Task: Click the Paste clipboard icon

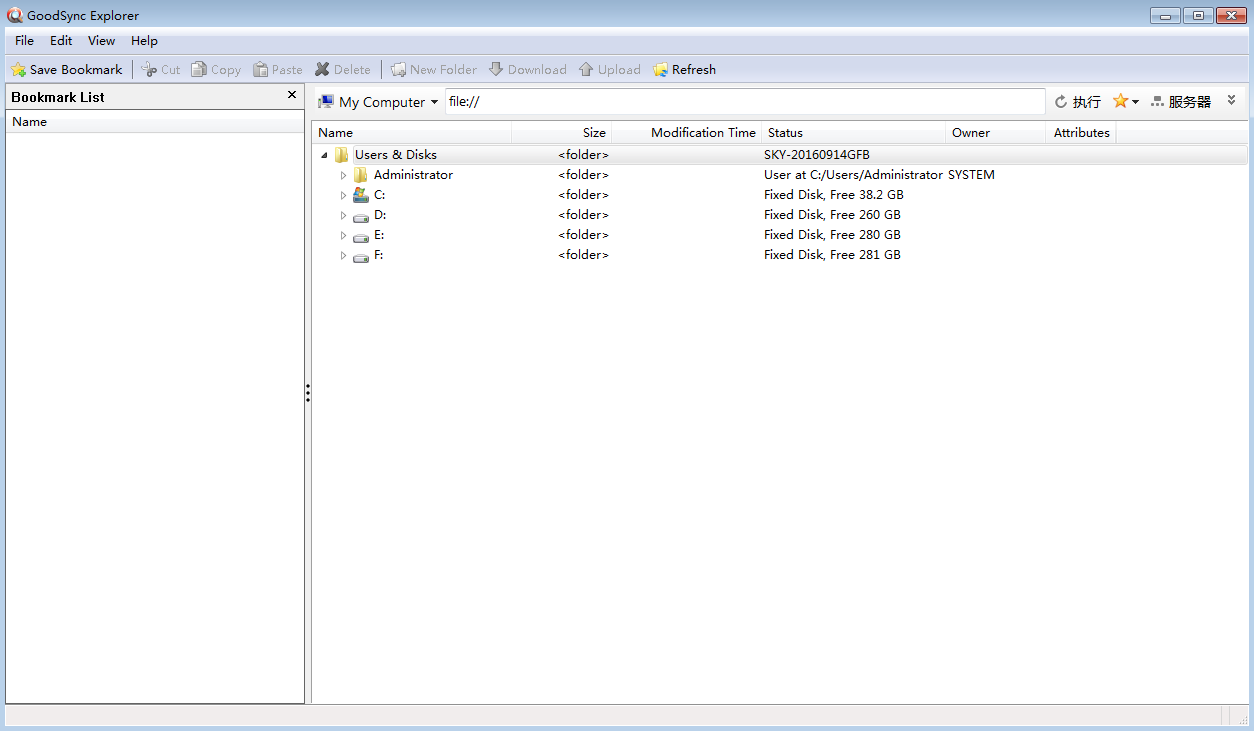Action: 260,70
